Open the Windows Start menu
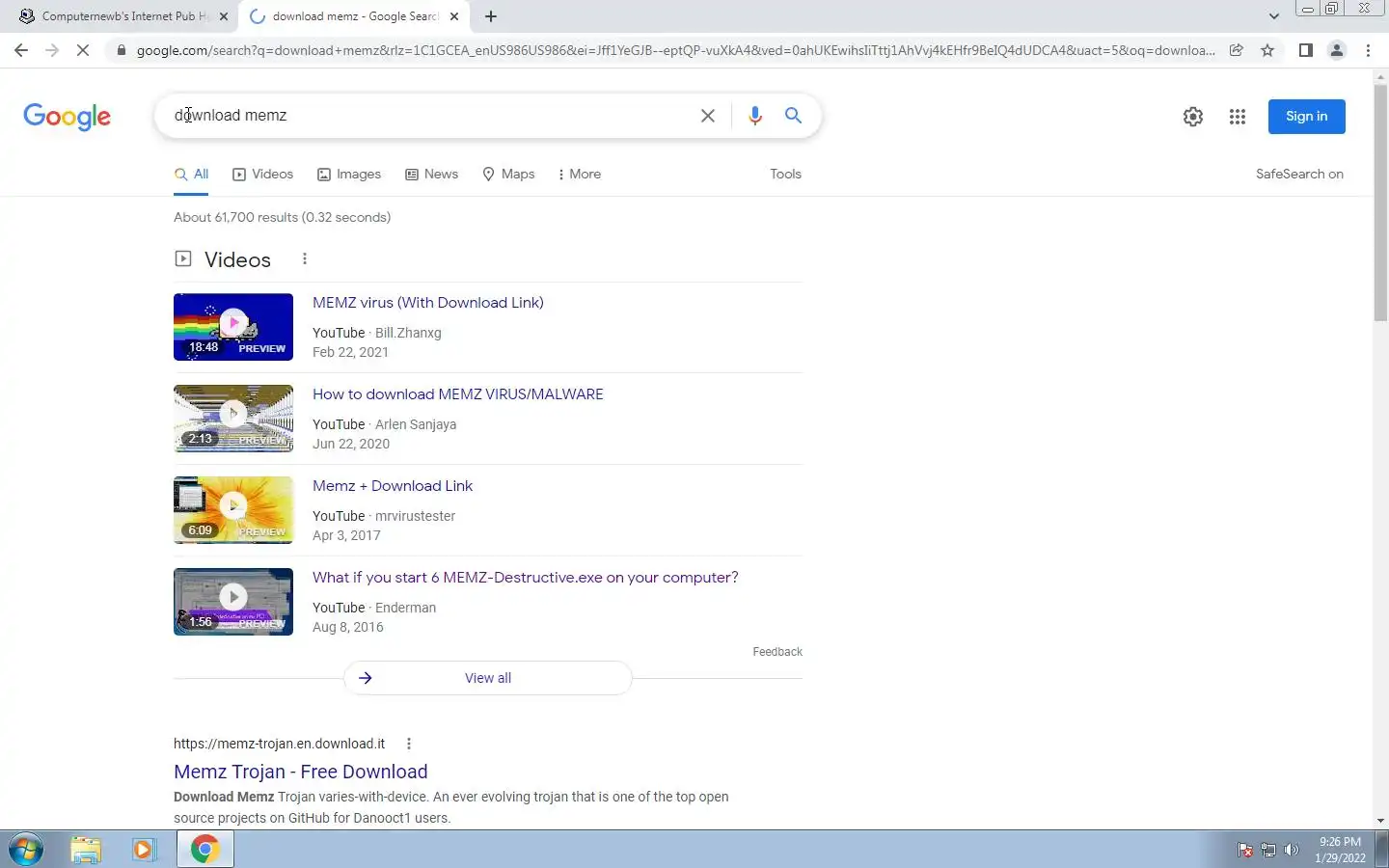The image size is (1389, 868). click(x=26, y=850)
